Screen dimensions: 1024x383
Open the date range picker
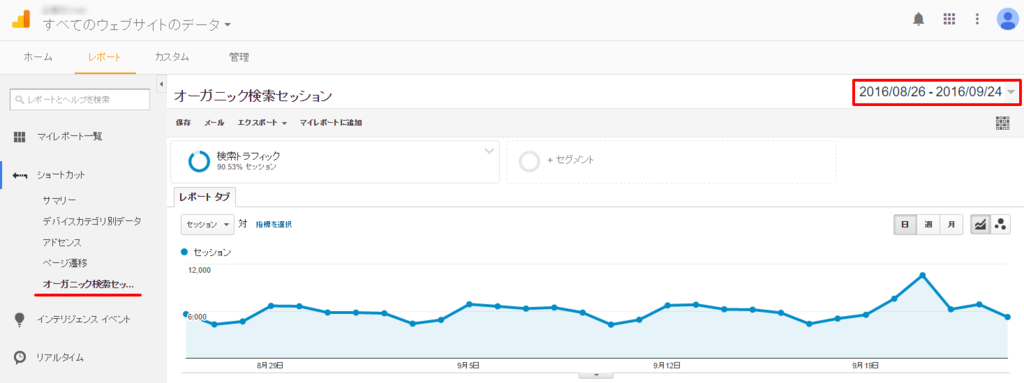click(936, 92)
